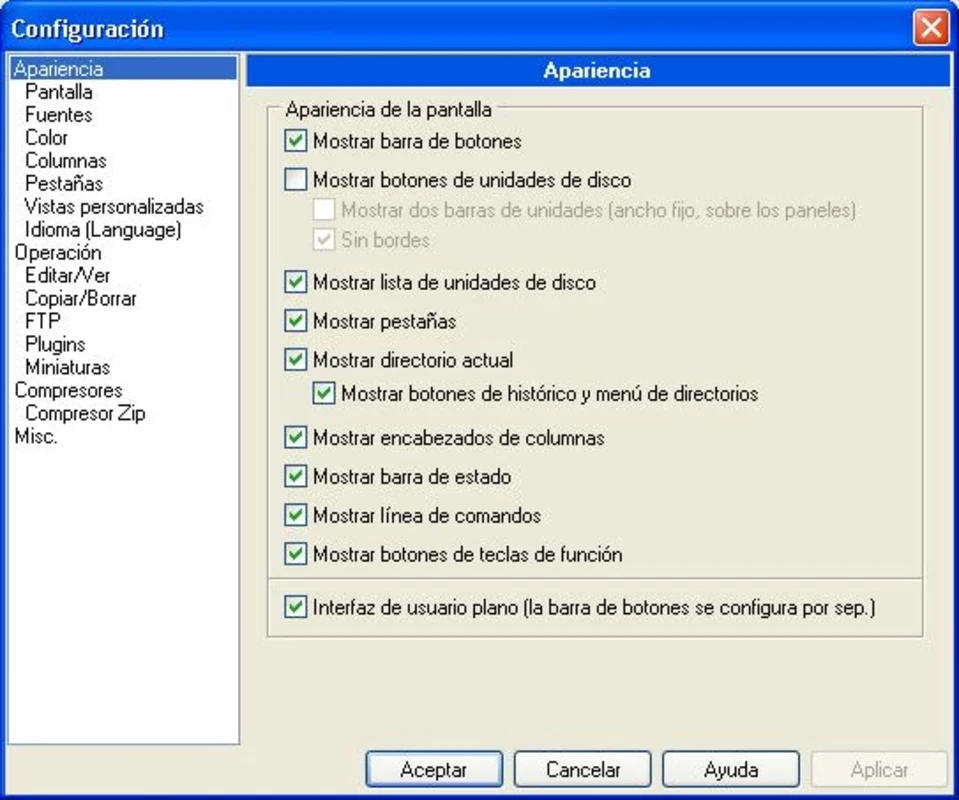Go to 'Color' configuration section
This screenshot has height=800, width=959.
46,138
